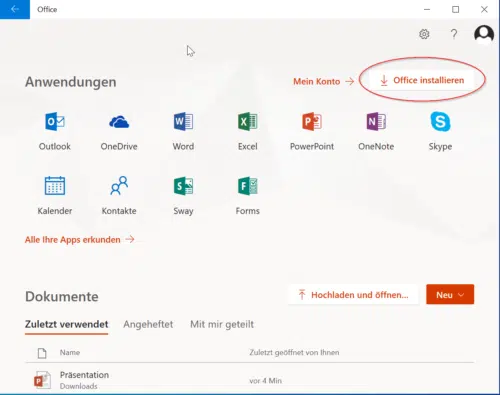Open the account profile avatar
This screenshot has width=500, height=395.
[484, 34]
